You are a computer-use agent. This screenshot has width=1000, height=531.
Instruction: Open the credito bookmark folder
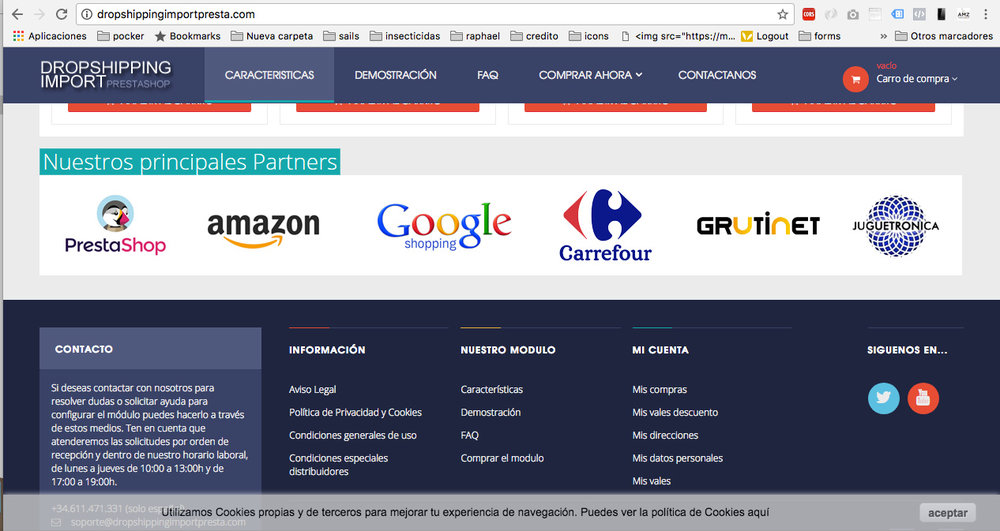(534, 36)
